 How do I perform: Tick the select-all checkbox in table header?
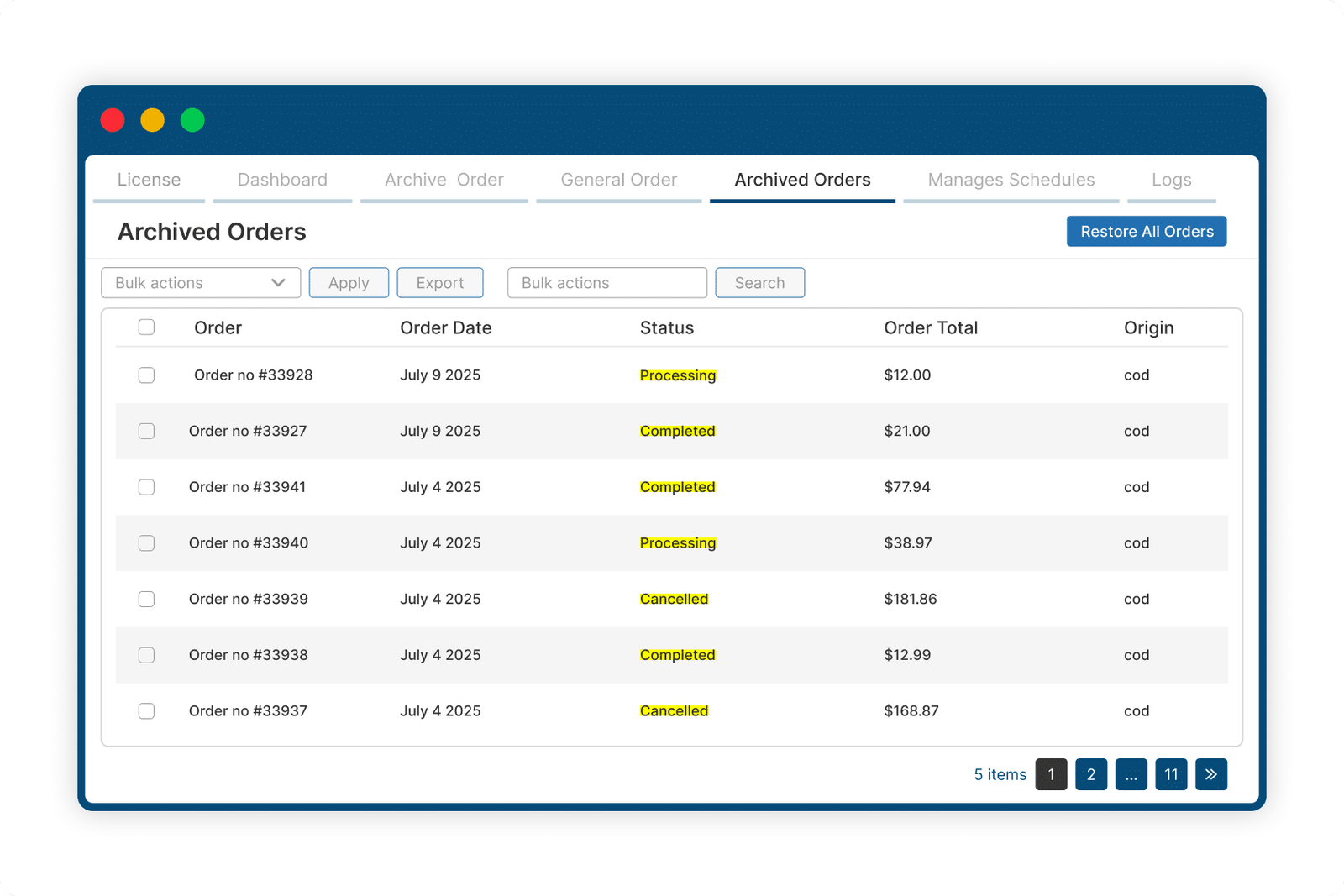click(146, 327)
